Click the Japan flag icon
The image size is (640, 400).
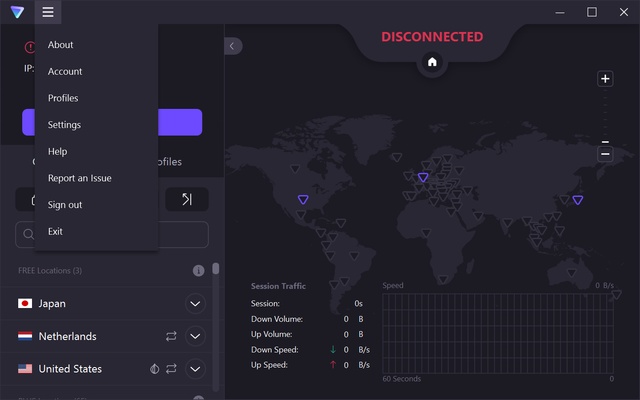tap(25, 303)
